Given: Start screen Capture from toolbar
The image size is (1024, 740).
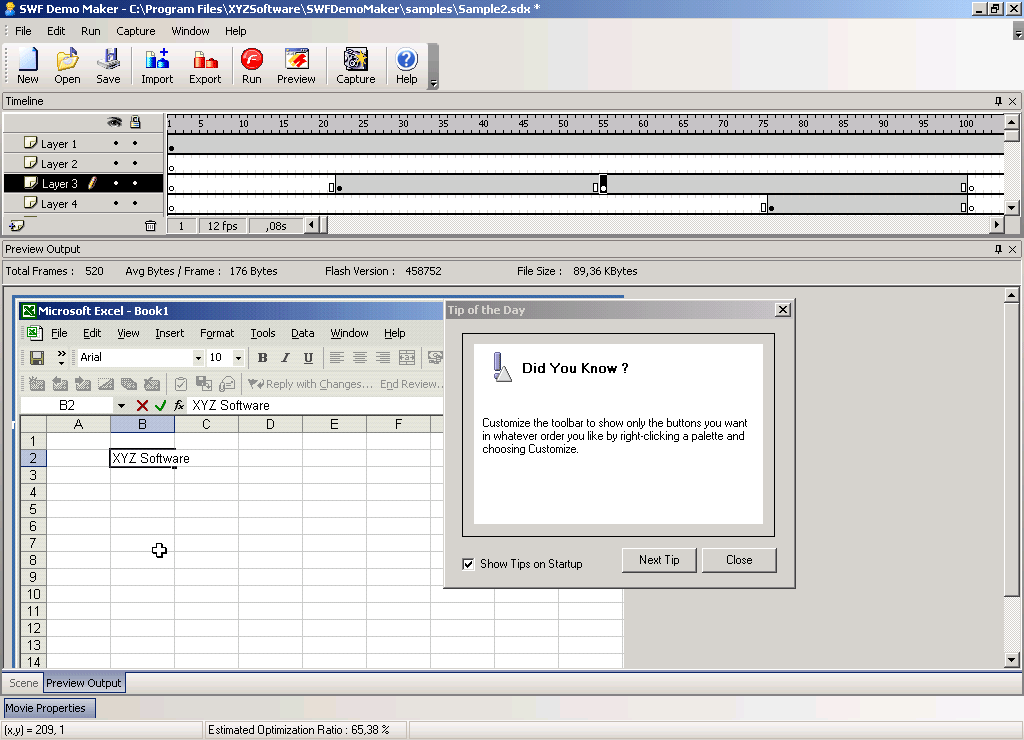Looking at the screenshot, I should pyautogui.click(x=356, y=65).
